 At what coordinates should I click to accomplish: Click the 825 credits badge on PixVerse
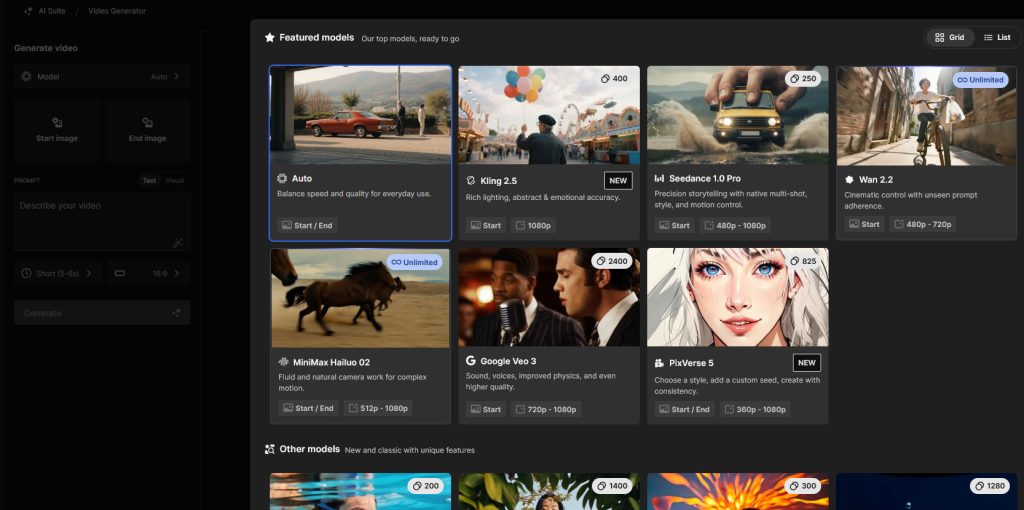tap(803, 261)
